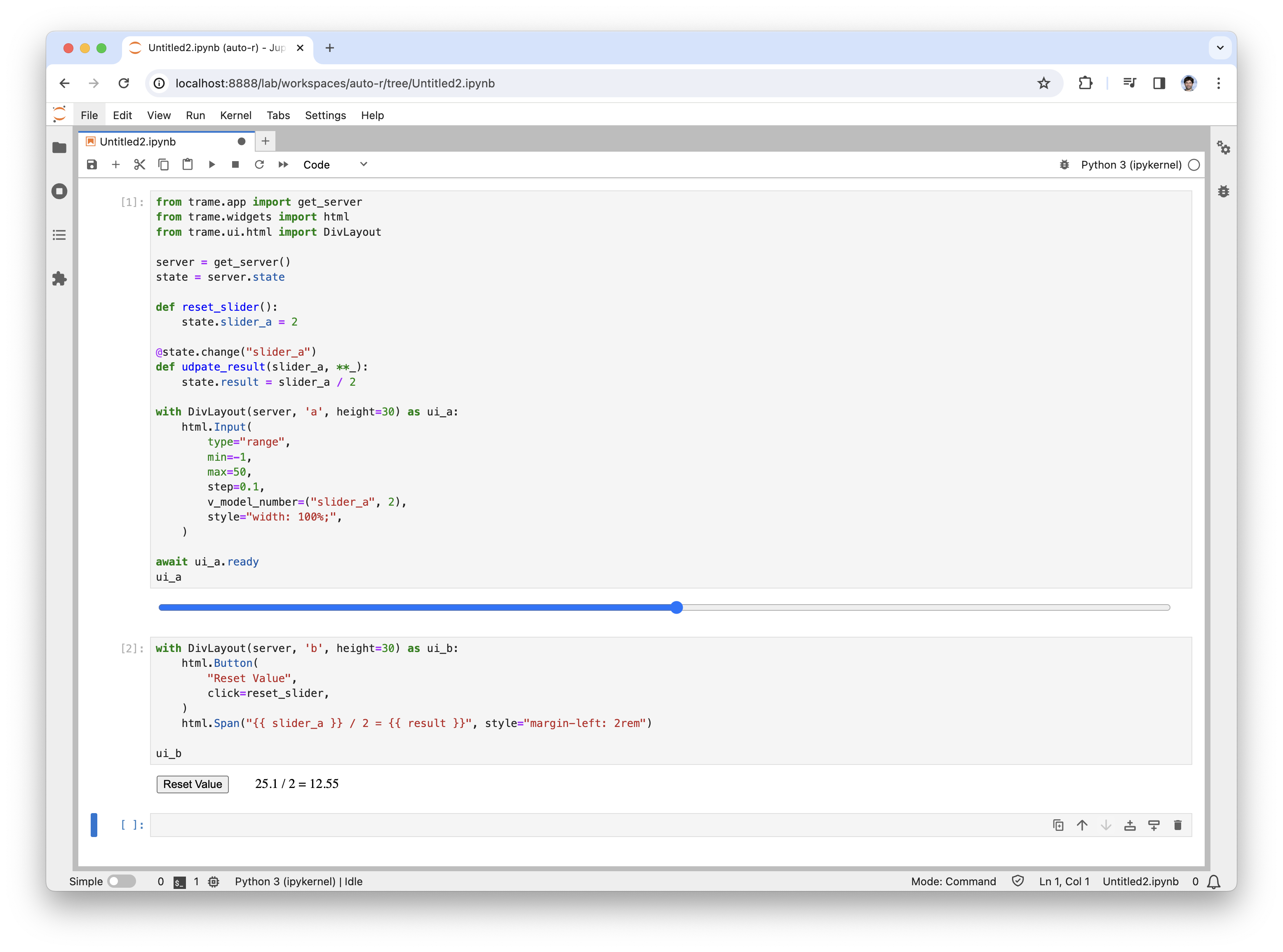Go back with browser back arrow

[65, 84]
